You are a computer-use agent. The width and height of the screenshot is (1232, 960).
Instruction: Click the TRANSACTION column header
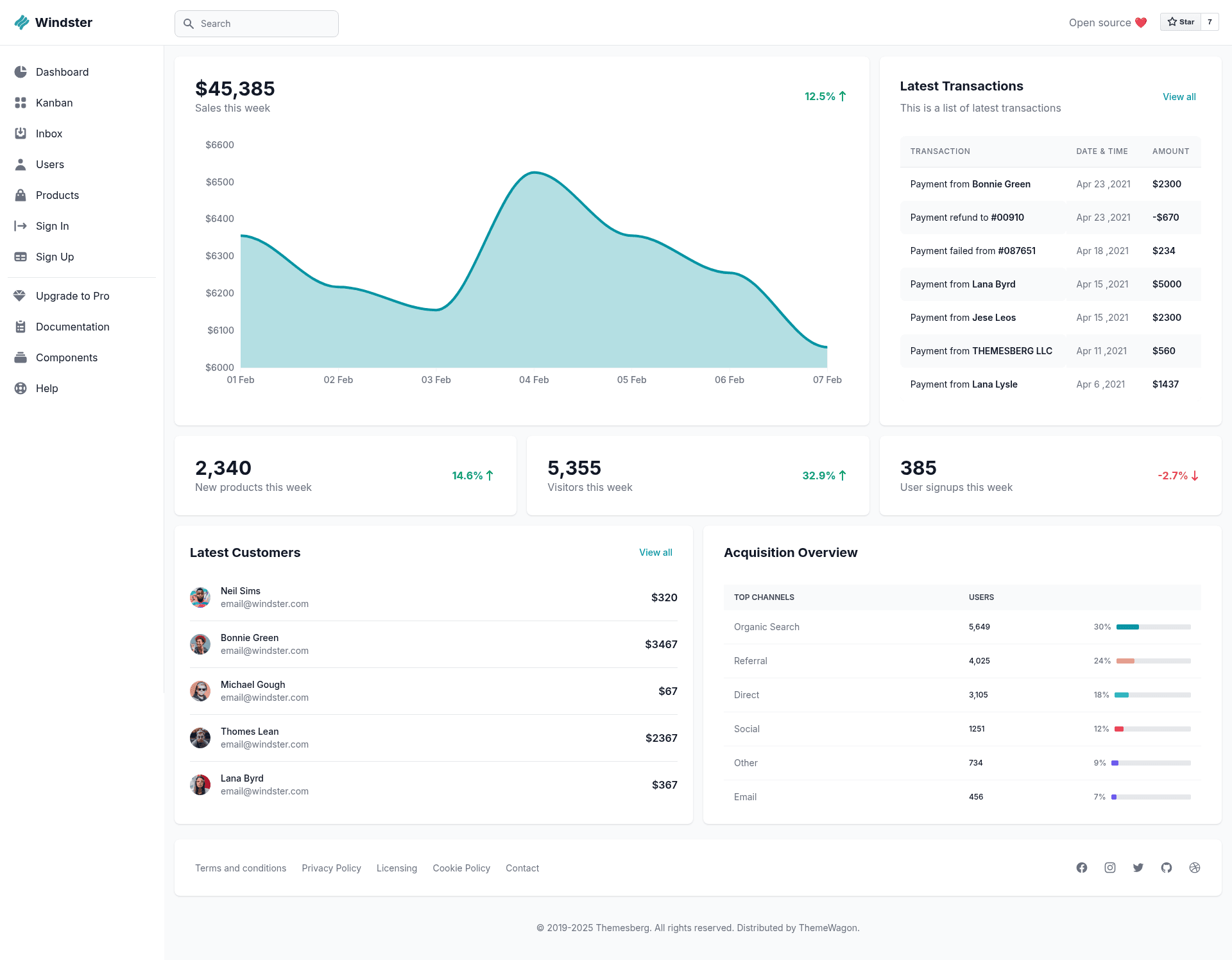tap(940, 151)
